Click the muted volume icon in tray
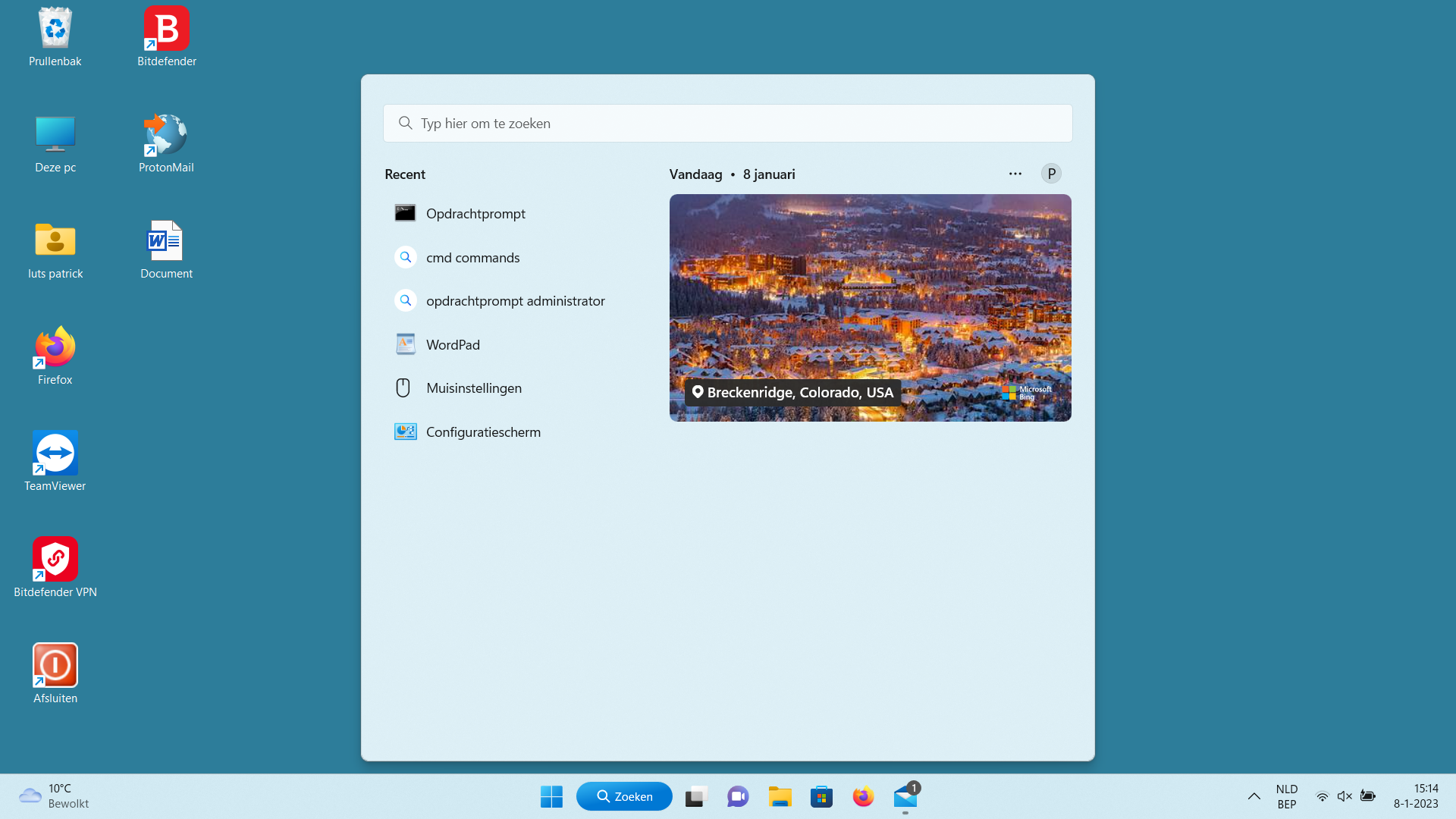This screenshot has height=819, width=1456. (1345, 796)
